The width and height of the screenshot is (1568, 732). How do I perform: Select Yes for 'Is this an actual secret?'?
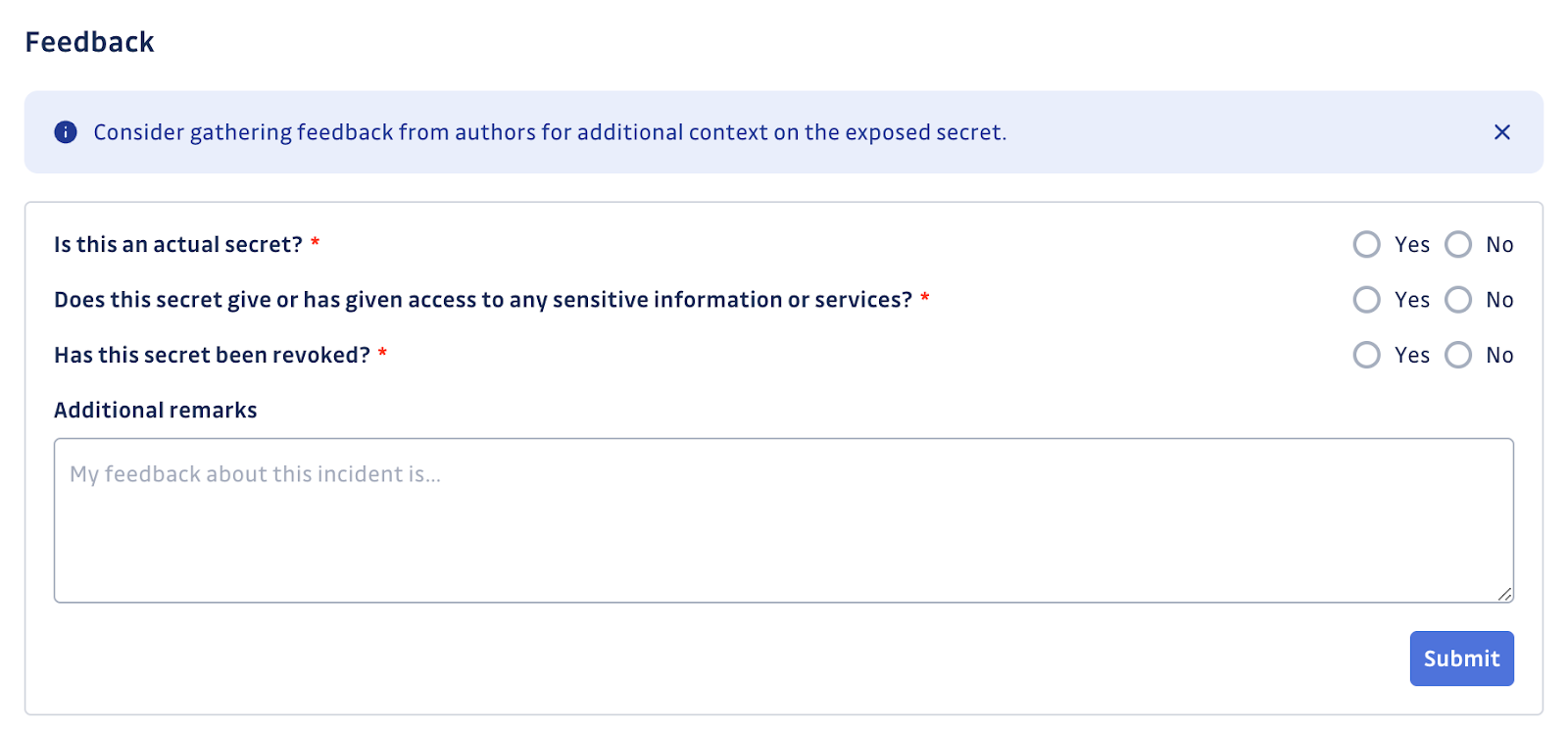1366,244
